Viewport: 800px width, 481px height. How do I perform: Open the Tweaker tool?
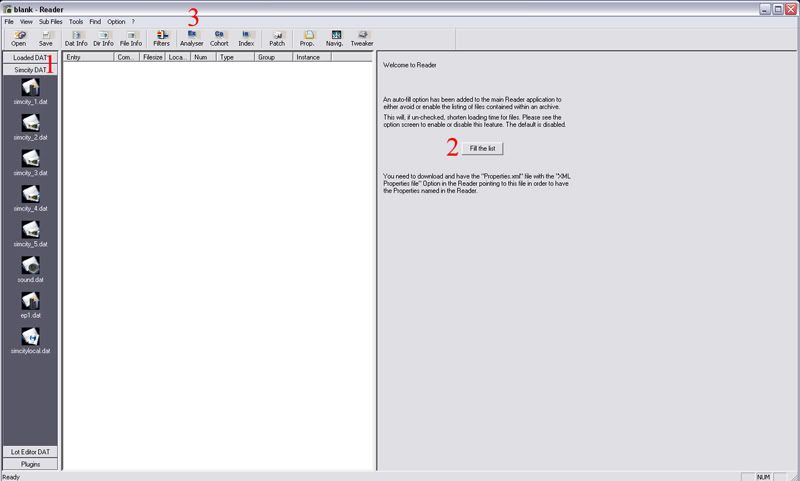pyautogui.click(x=362, y=38)
